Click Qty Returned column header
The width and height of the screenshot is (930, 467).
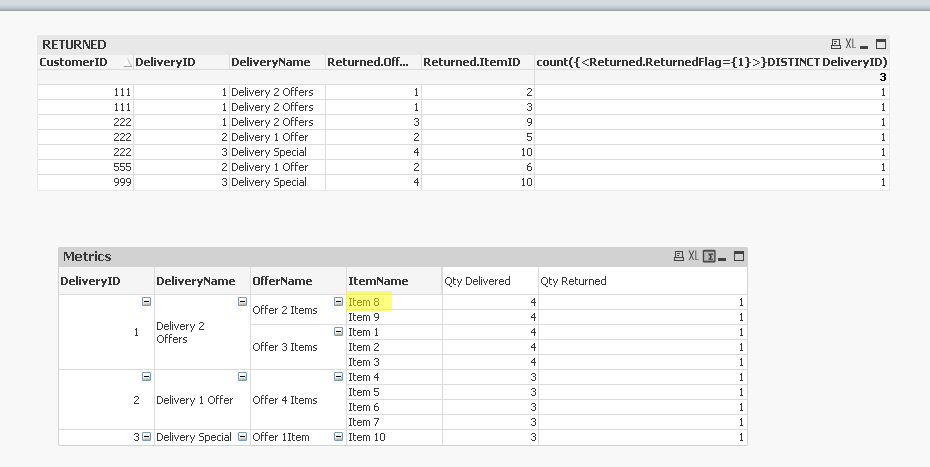tap(643, 281)
